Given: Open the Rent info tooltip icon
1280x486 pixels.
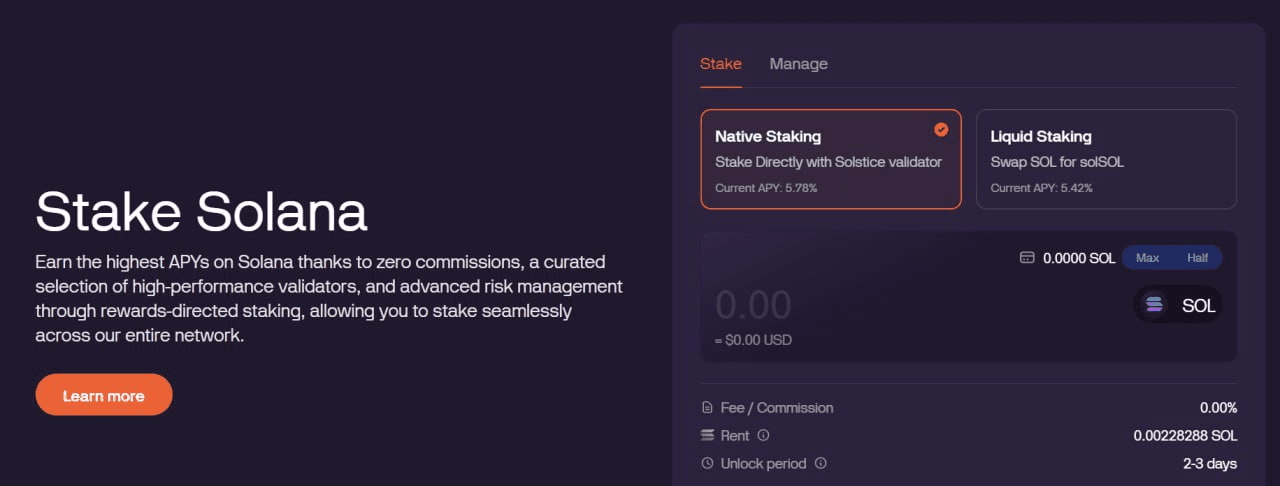Looking at the screenshot, I should pyautogui.click(x=763, y=436).
